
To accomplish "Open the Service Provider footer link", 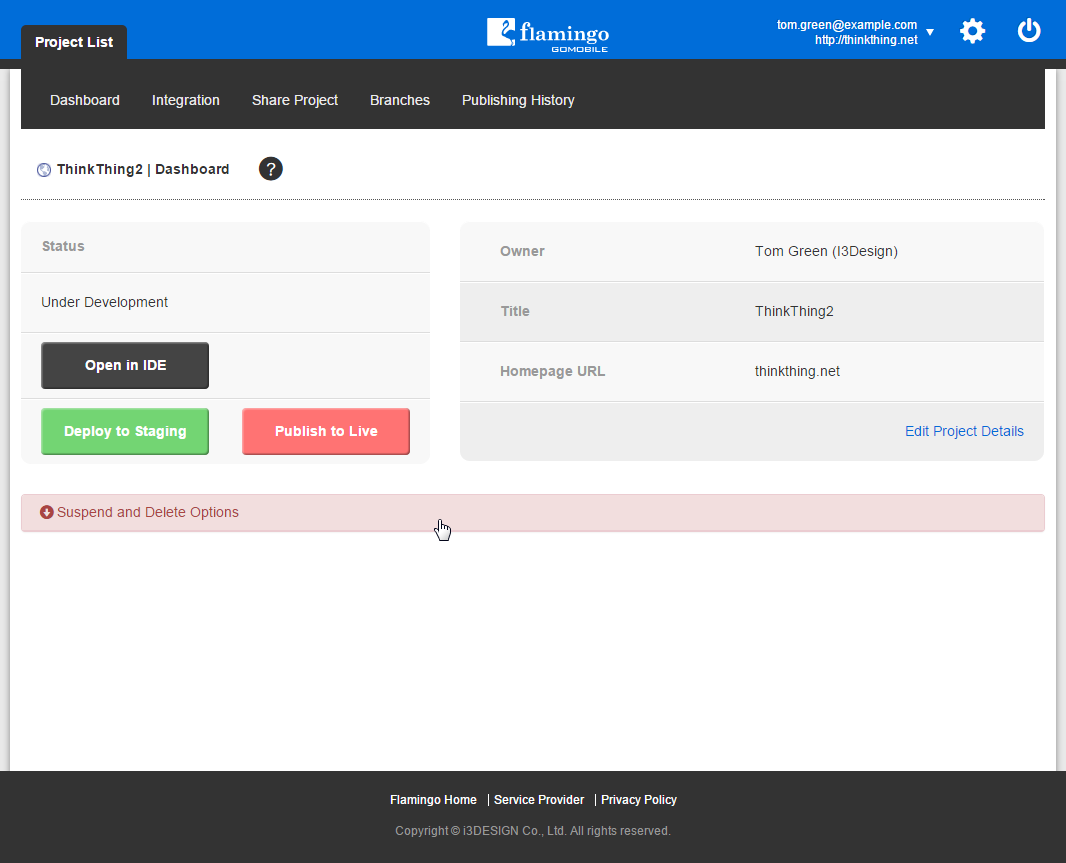I will tap(539, 800).
